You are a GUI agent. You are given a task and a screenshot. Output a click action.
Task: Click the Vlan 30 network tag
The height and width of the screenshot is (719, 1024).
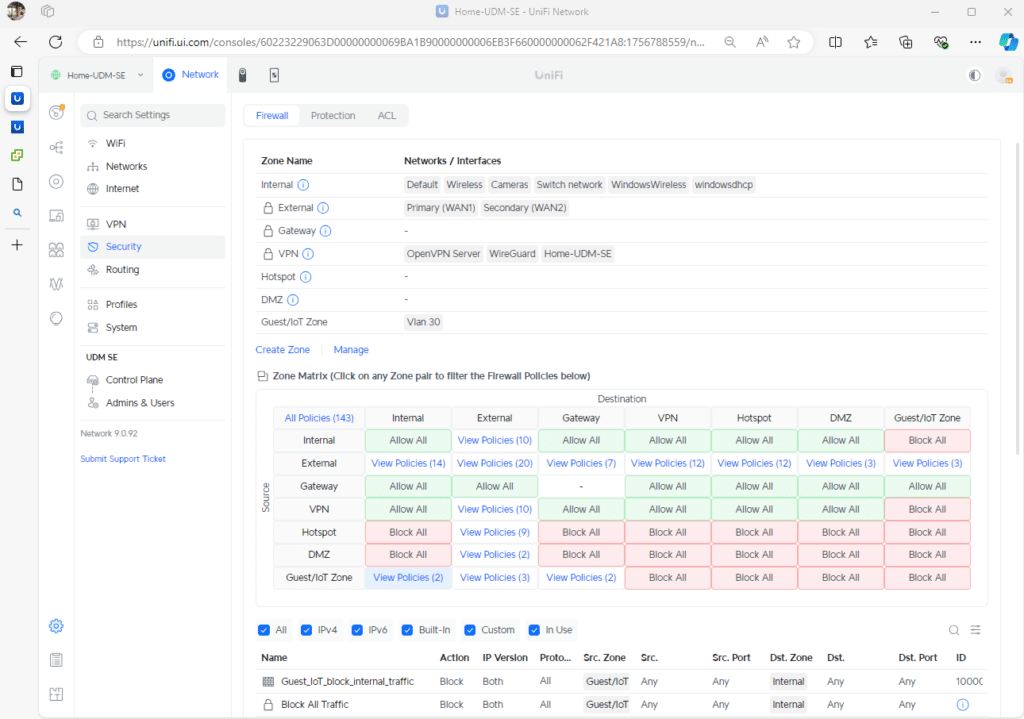pos(423,323)
